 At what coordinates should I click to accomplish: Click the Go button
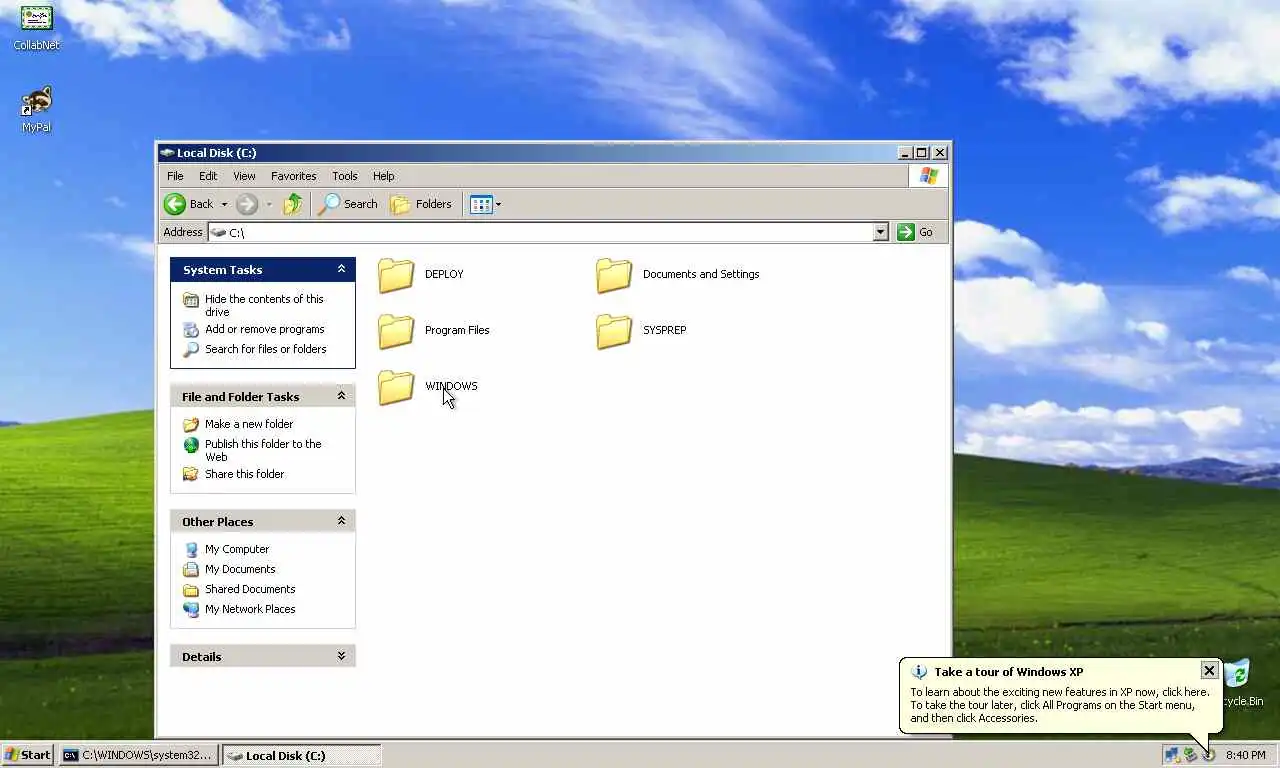click(915, 232)
